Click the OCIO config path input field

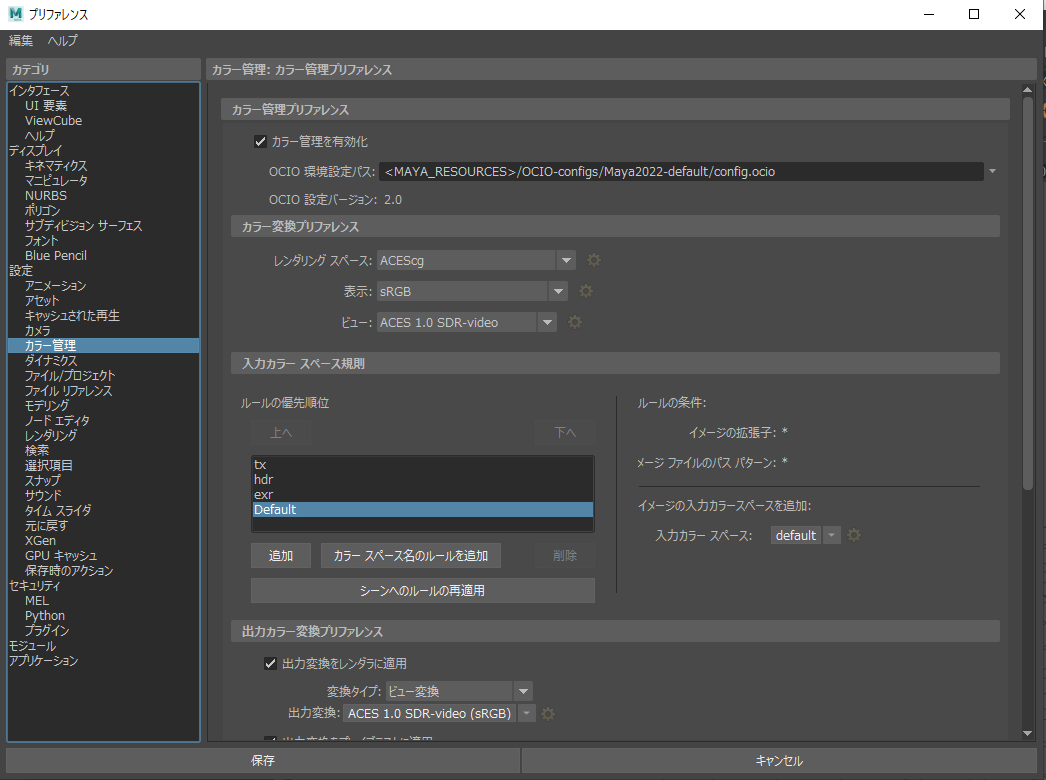click(x=681, y=171)
